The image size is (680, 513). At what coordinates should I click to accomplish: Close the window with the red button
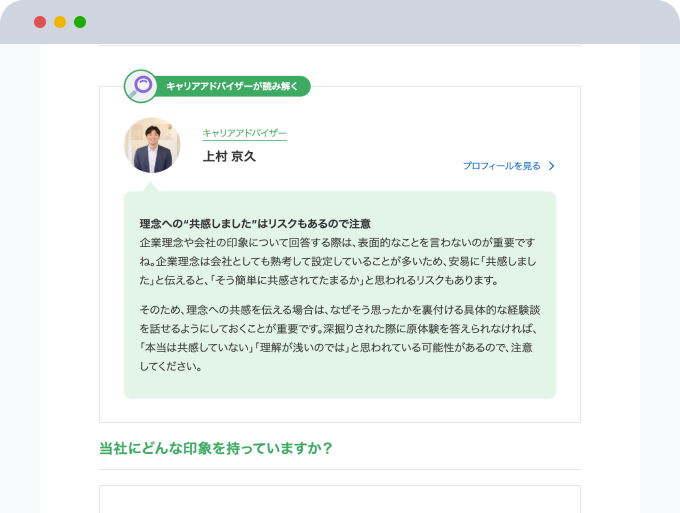(x=40, y=22)
